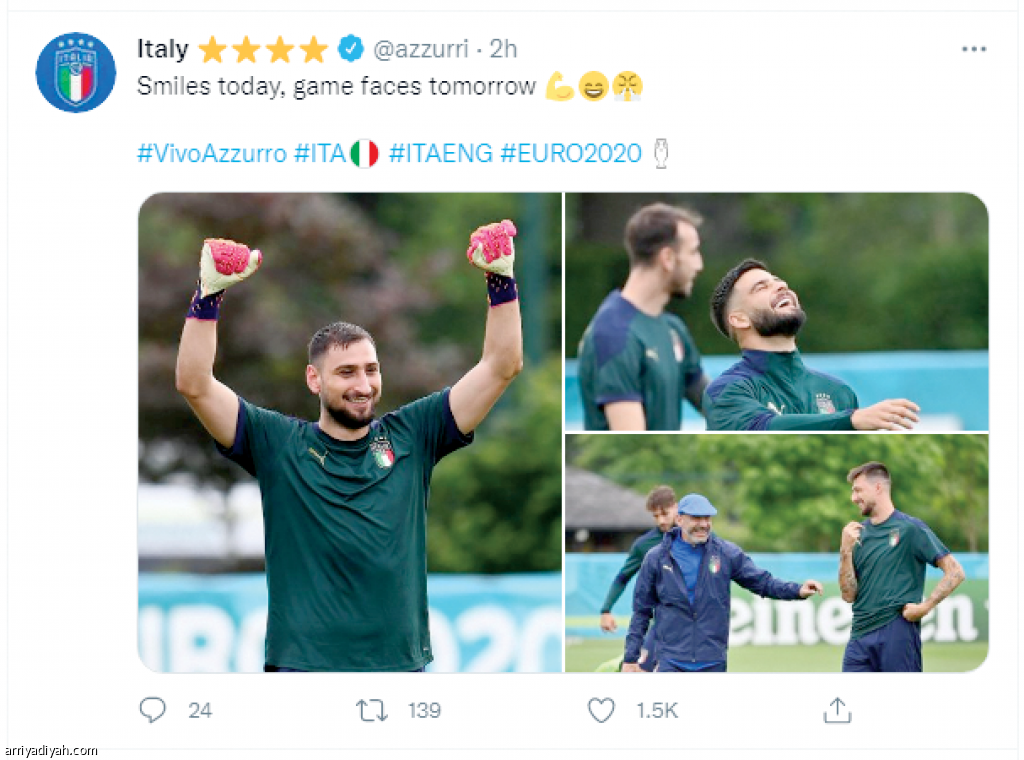
Task: Open the goalkeeper raised fists photo
Action: point(350,432)
